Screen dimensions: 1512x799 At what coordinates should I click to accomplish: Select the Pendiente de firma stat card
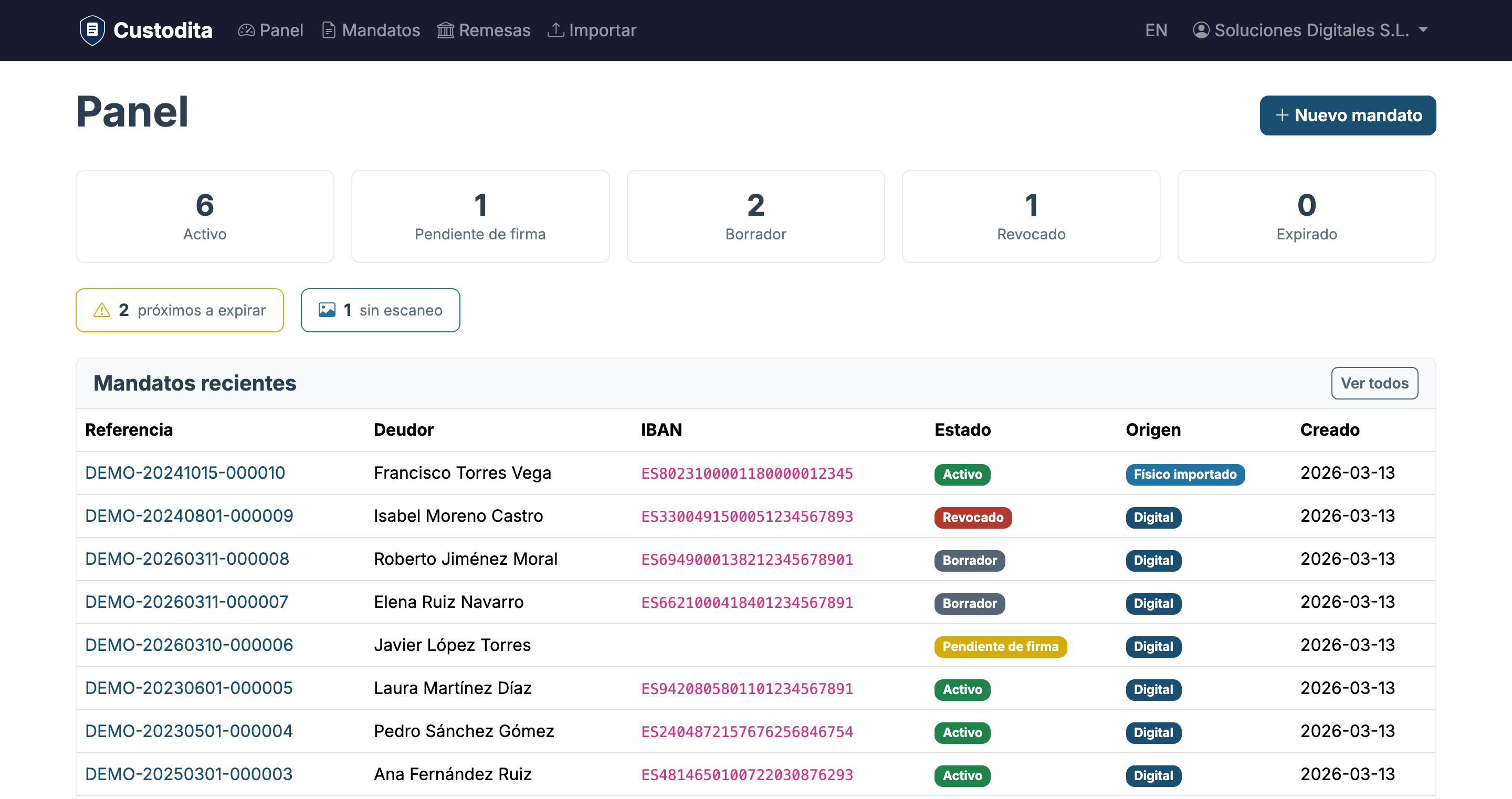tap(480, 217)
